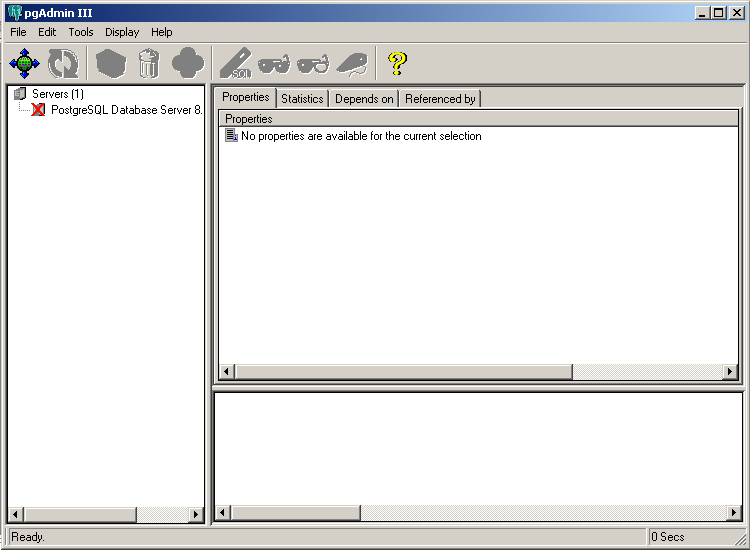
Task: Click the red X disconnected server icon
Action: [x=38, y=110]
